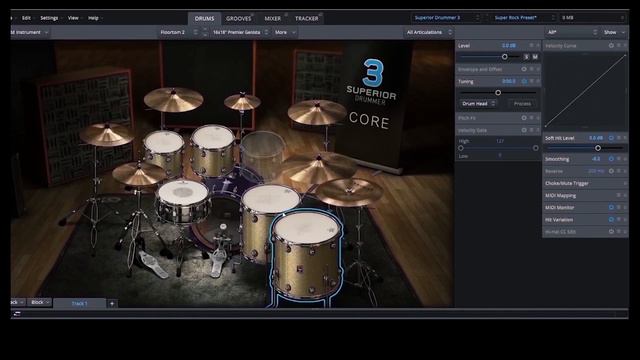640x360 pixels.
Task: Mute the drum with M button
Action: [x=535, y=57]
